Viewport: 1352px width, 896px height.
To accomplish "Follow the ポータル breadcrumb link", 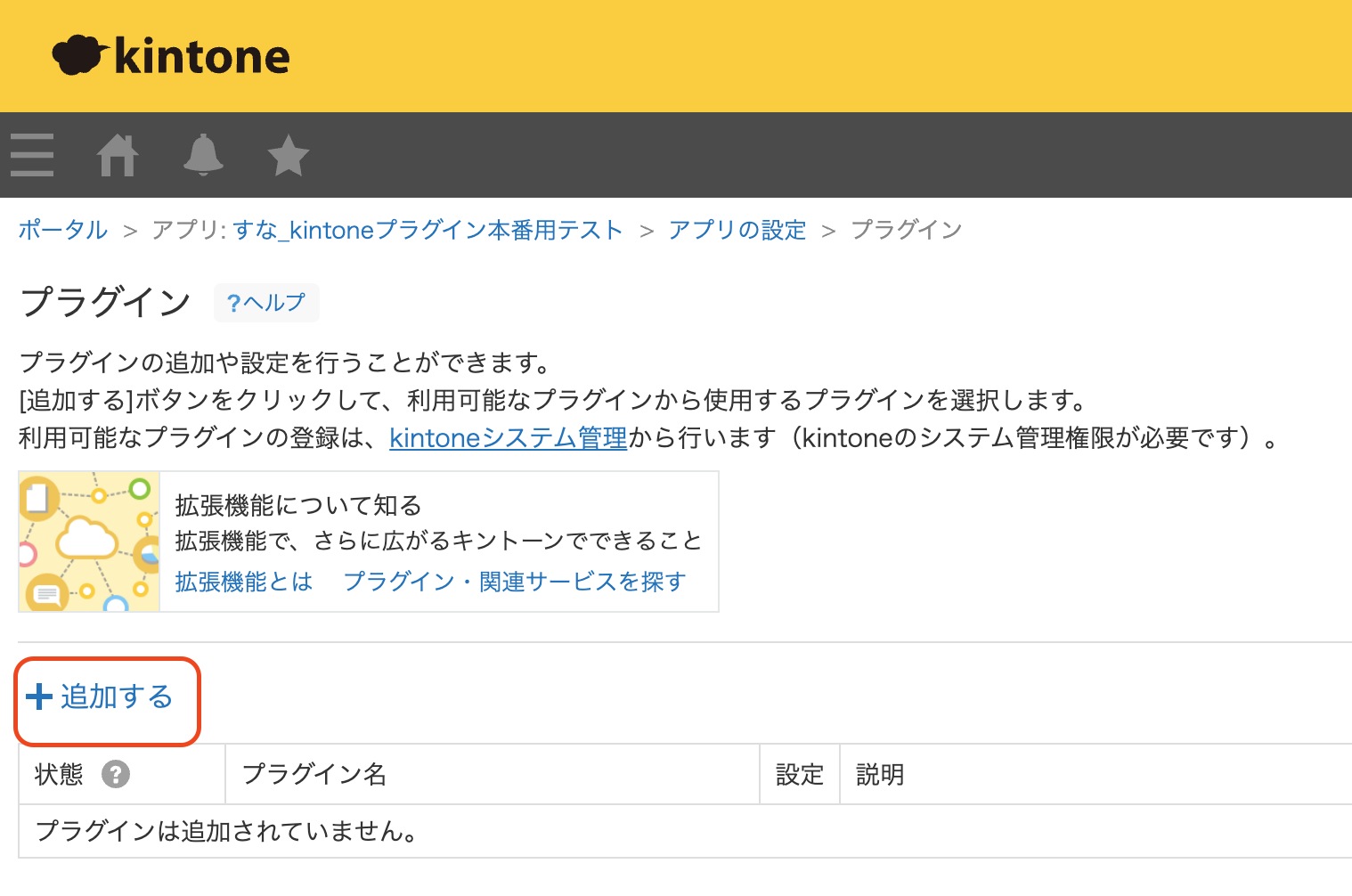I will click(x=63, y=230).
